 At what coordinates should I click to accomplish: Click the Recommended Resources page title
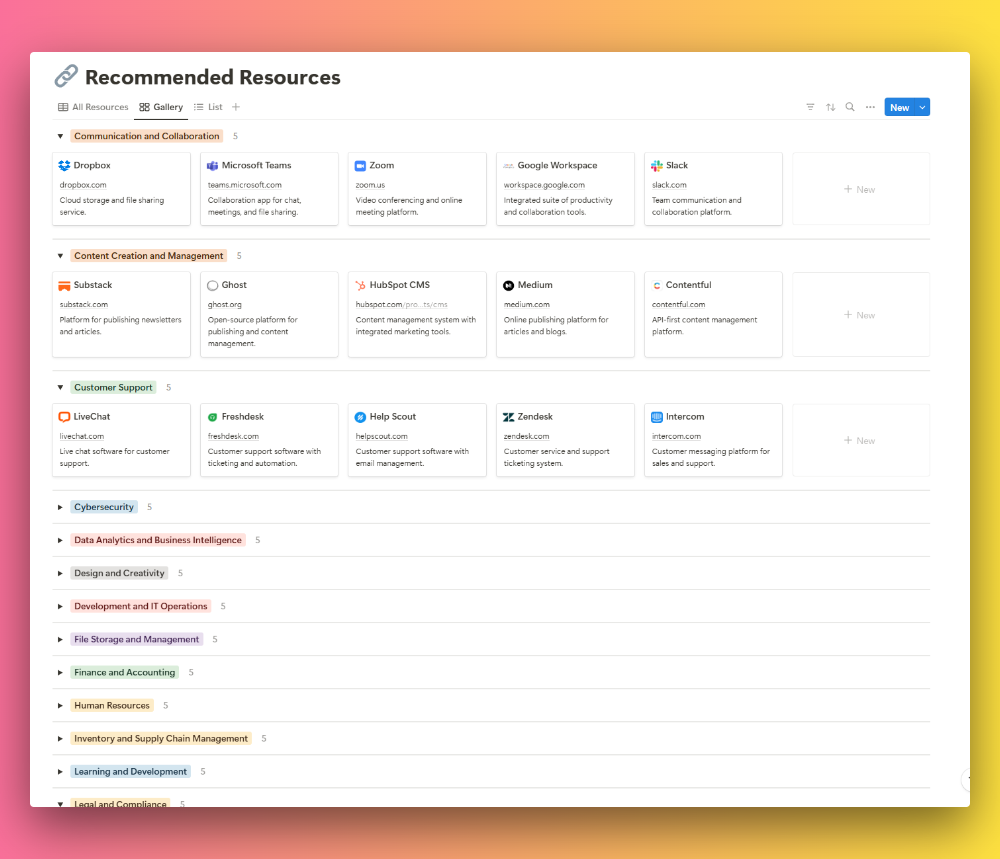pyautogui.click(x=212, y=77)
